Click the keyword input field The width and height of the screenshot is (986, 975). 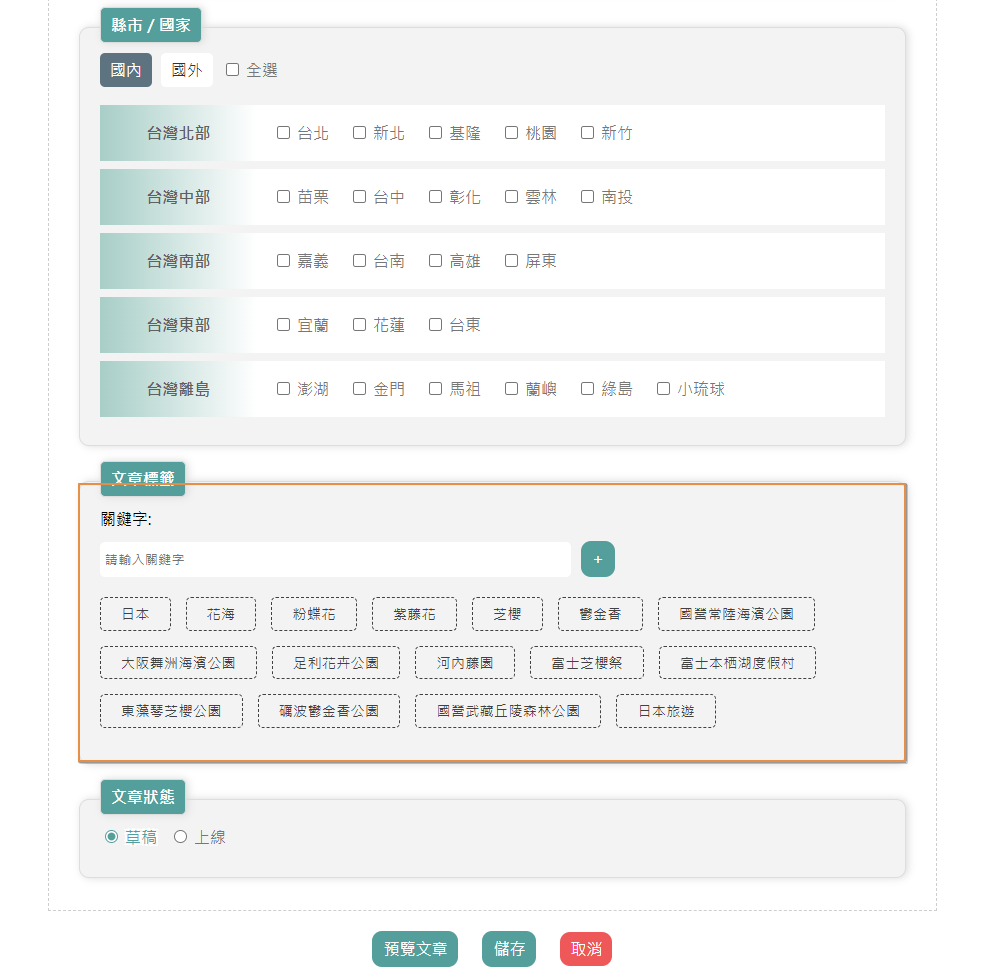tap(335, 559)
